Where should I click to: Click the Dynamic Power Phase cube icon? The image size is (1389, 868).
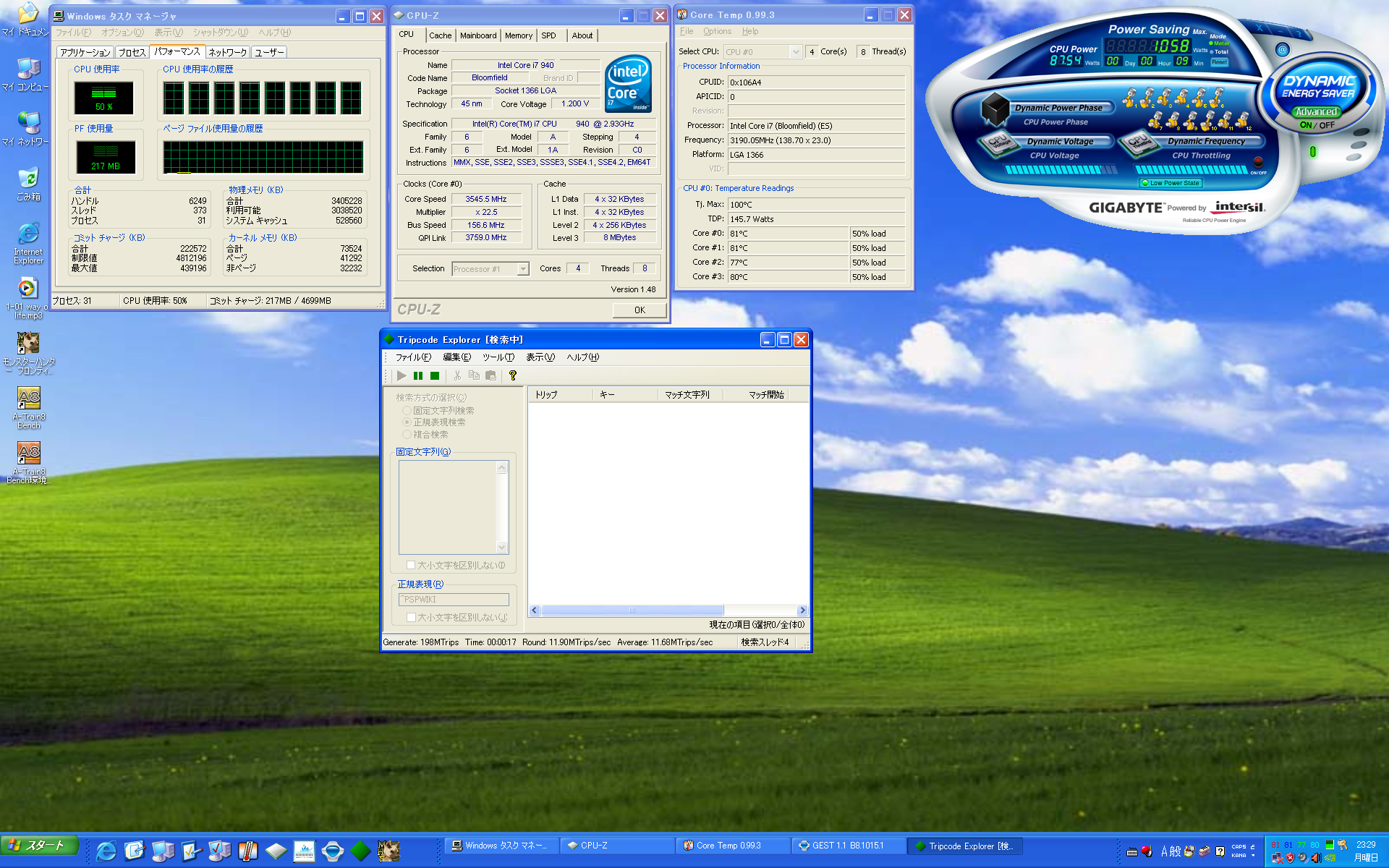pos(995,109)
